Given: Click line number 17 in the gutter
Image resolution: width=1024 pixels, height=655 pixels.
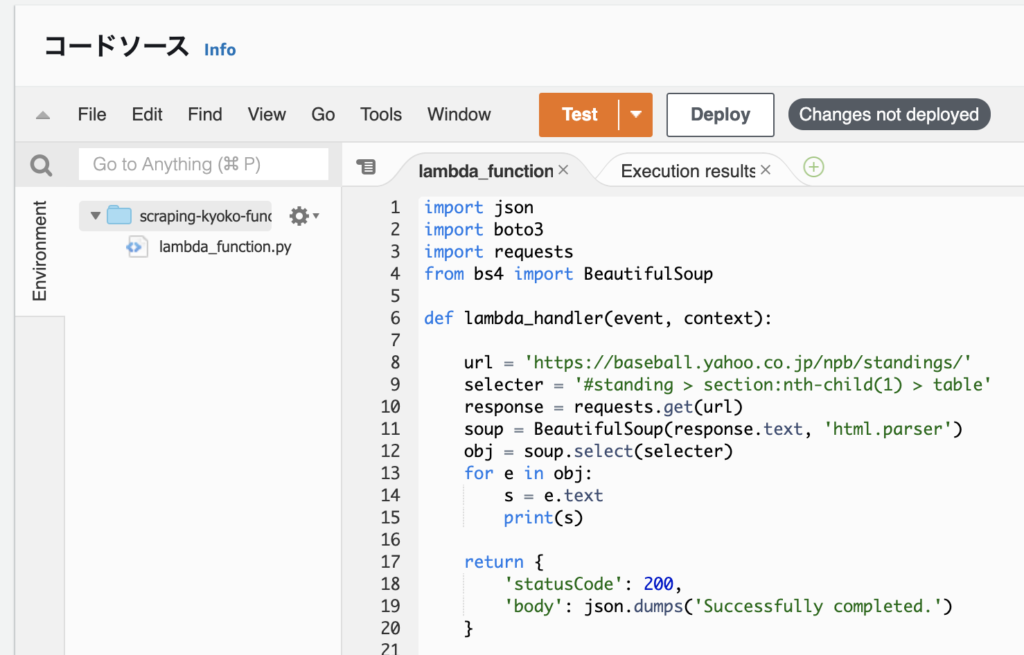Looking at the screenshot, I should coord(390,562).
